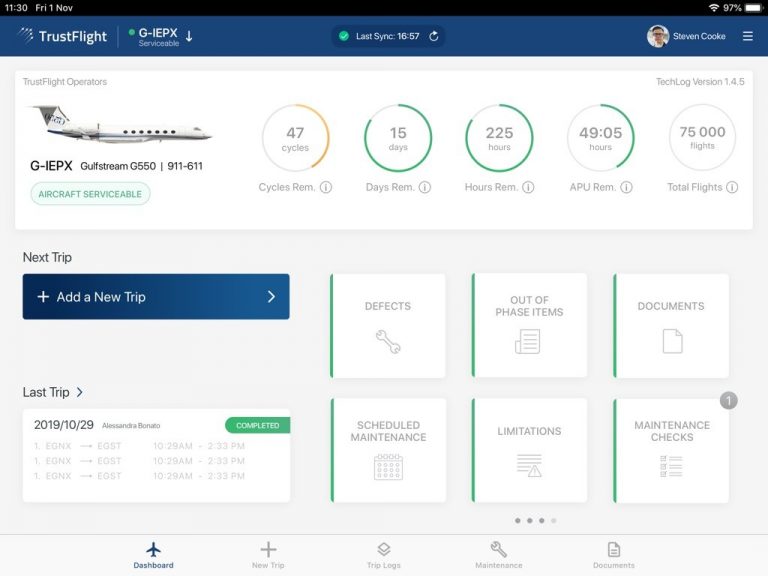Click the Total Flights info icon
This screenshot has height=576, width=768.
pos(732,187)
